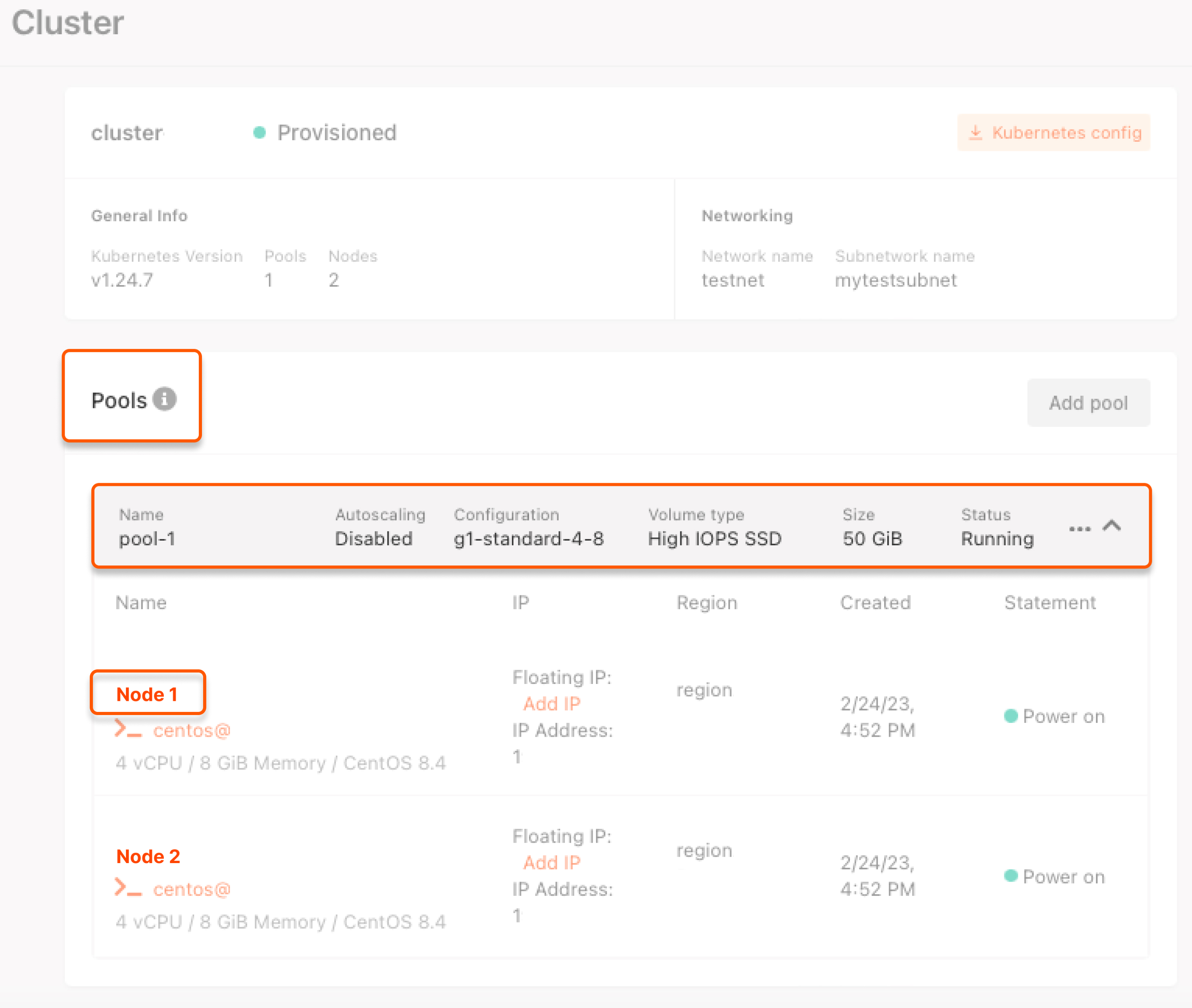Click Node 1 terminal console icon
This screenshot has height=1008, width=1192.
128,729
